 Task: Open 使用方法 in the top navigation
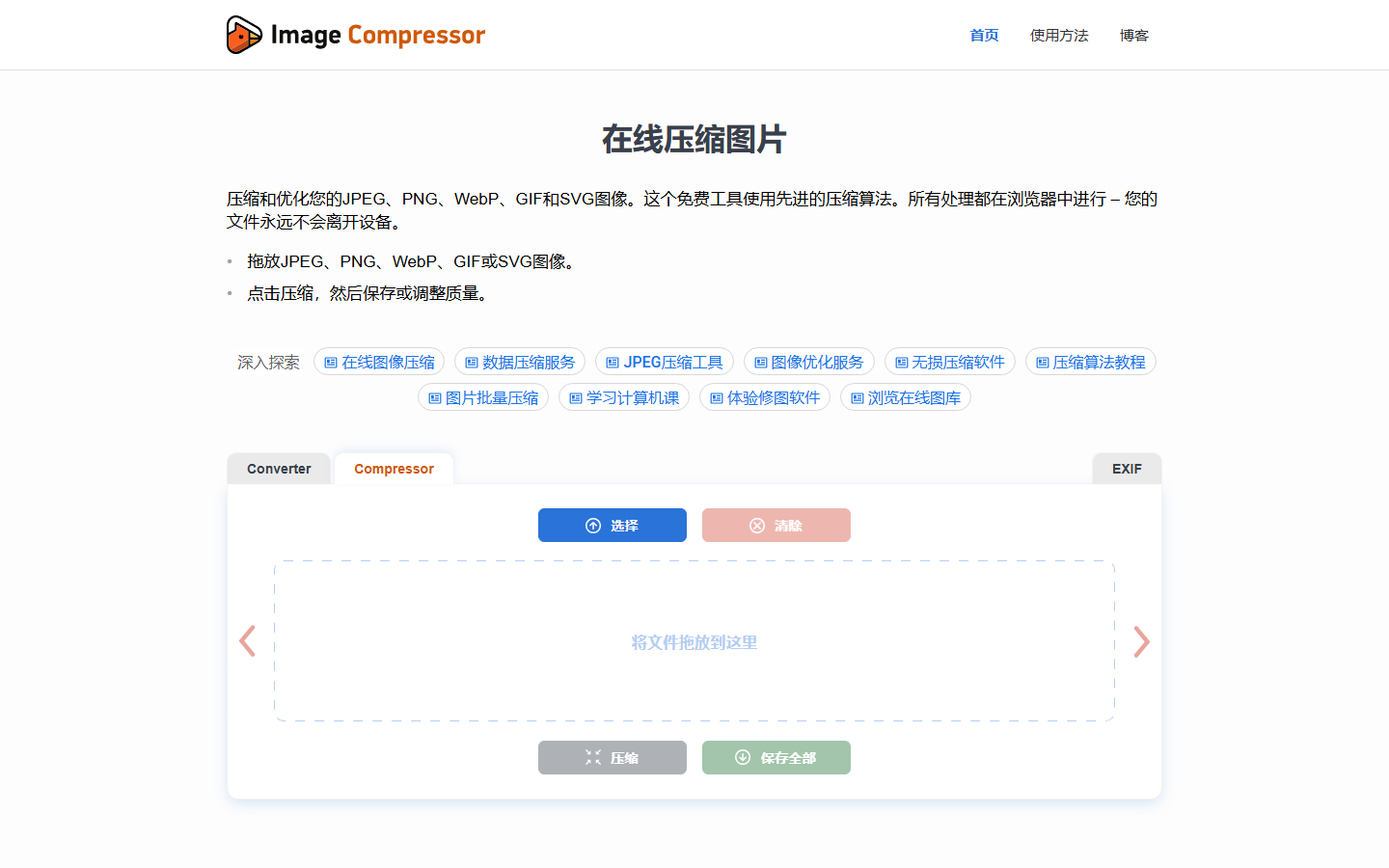tap(1059, 36)
